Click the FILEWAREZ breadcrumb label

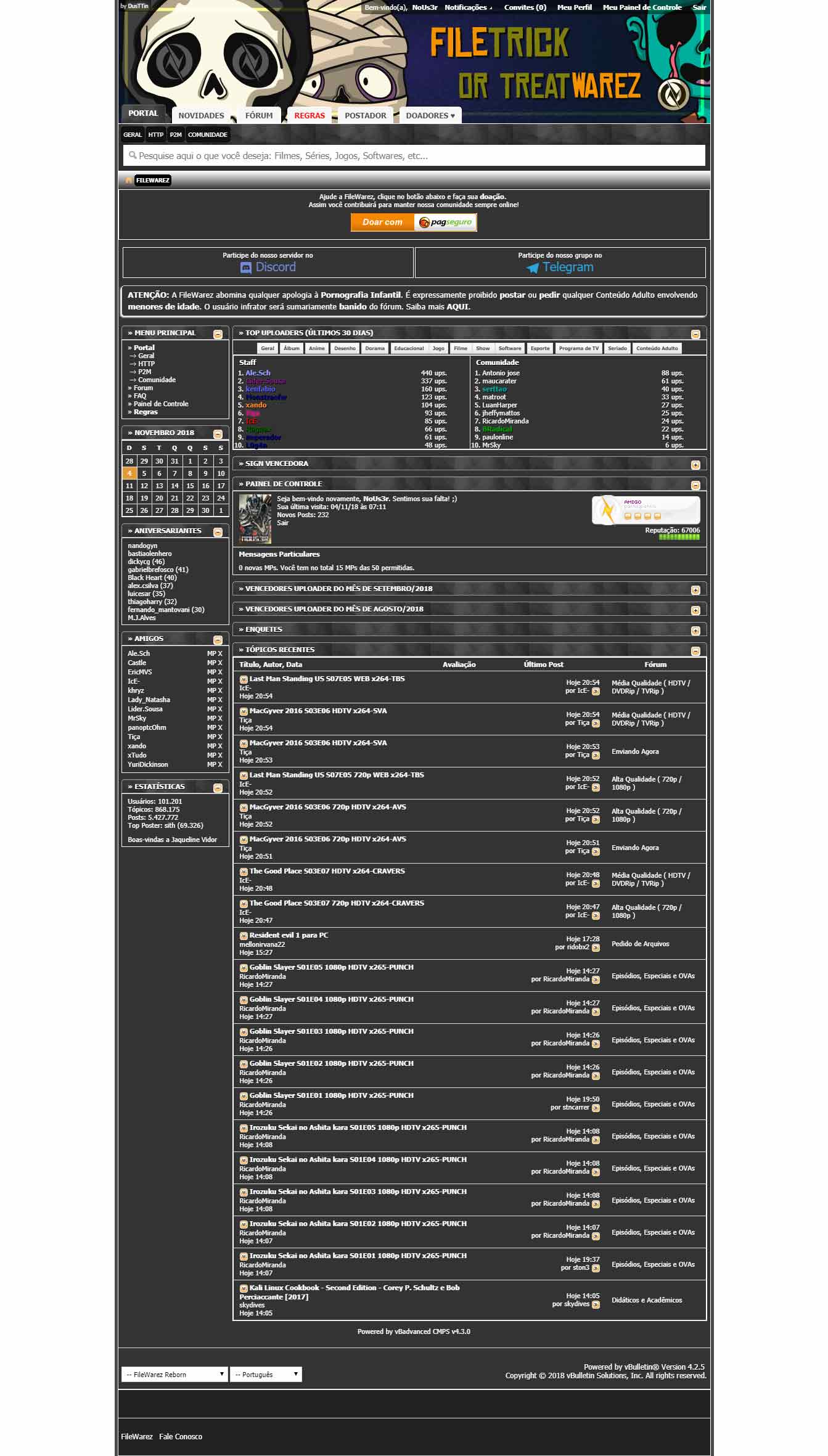pos(152,180)
